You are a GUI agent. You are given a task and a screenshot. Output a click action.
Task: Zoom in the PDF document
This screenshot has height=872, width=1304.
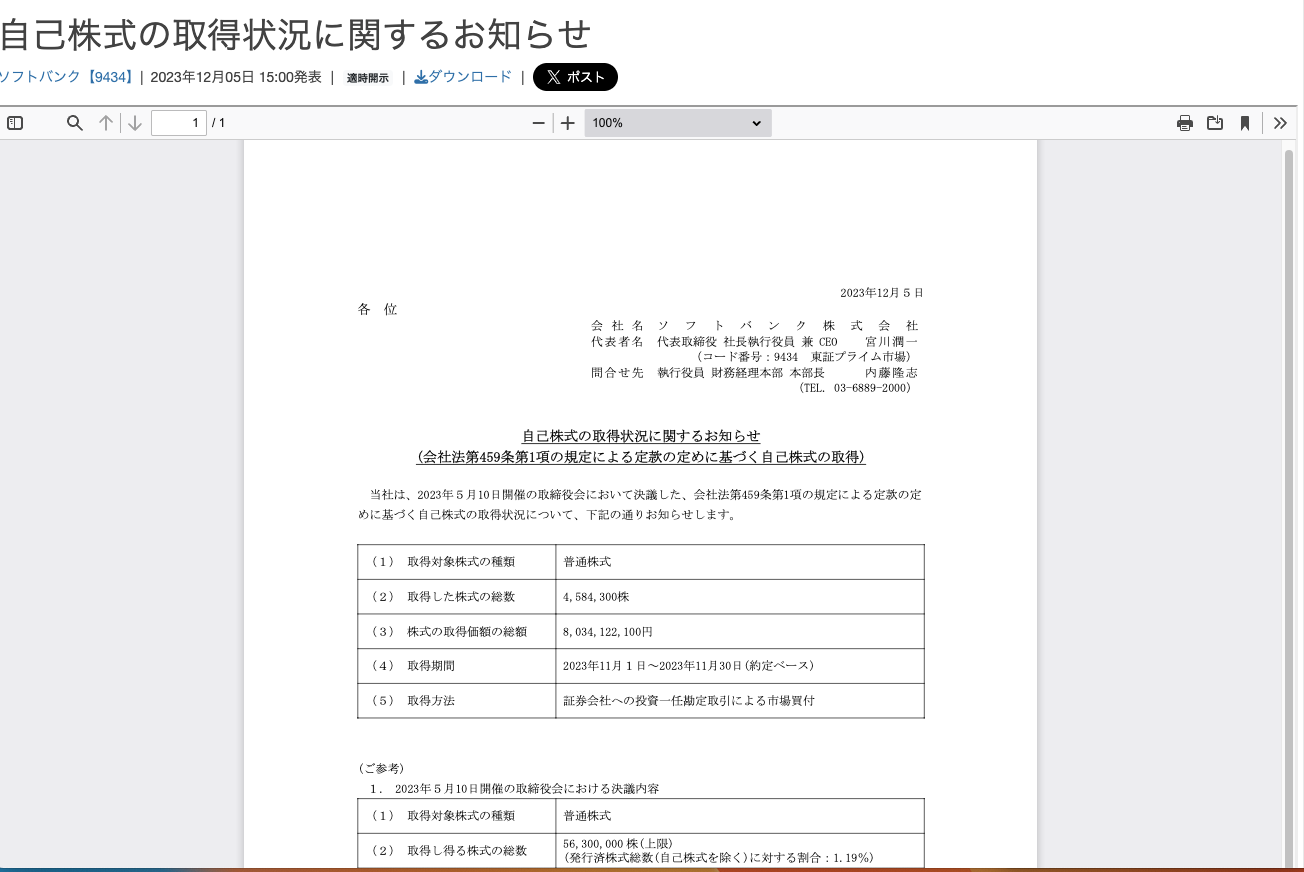click(568, 123)
